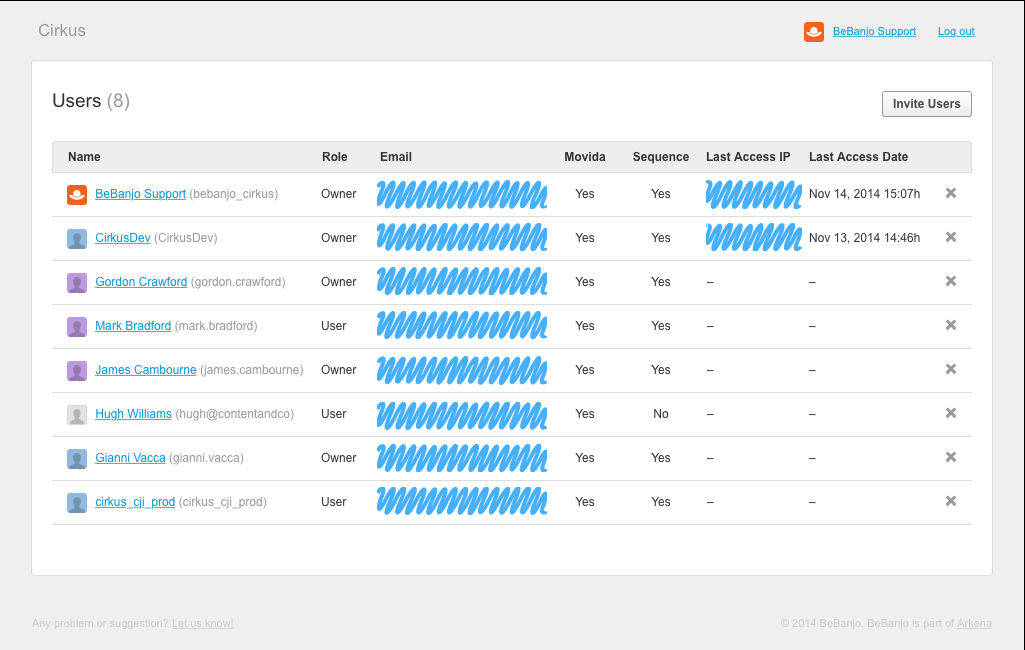This screenshot has width=1025, height=650.
Task: Follow the Arkena footer link
Action: pyautogui.click(x=974, y=624)
